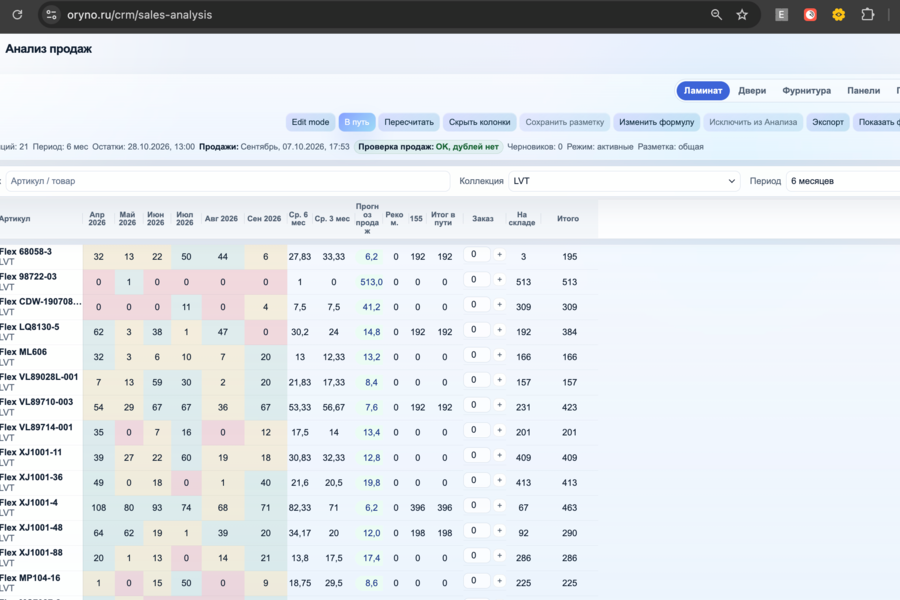Open the Период 6 месяцев dropdown
The width and height of the screenshot is (900, 600).
843,181
